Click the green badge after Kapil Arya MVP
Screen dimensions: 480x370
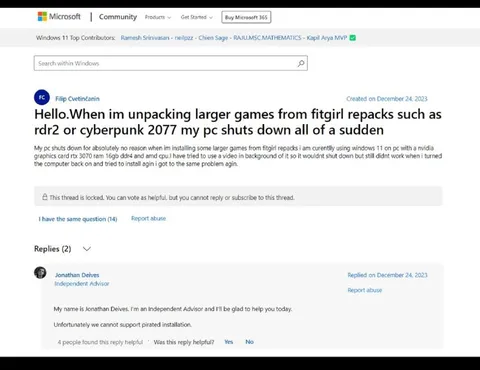click(353, 38)
